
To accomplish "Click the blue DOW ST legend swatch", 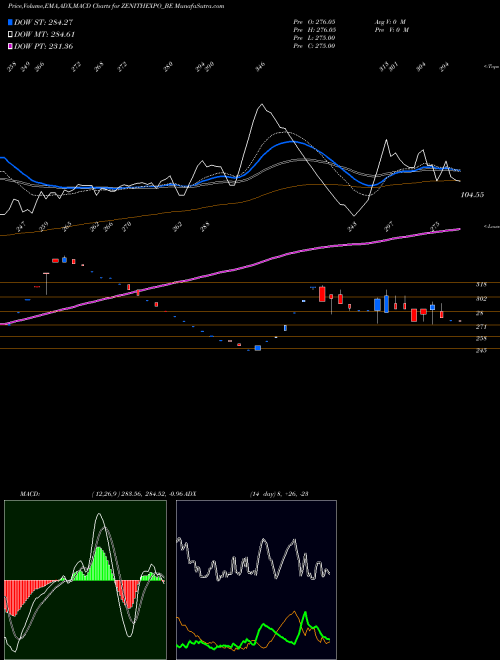I will 10,22.
